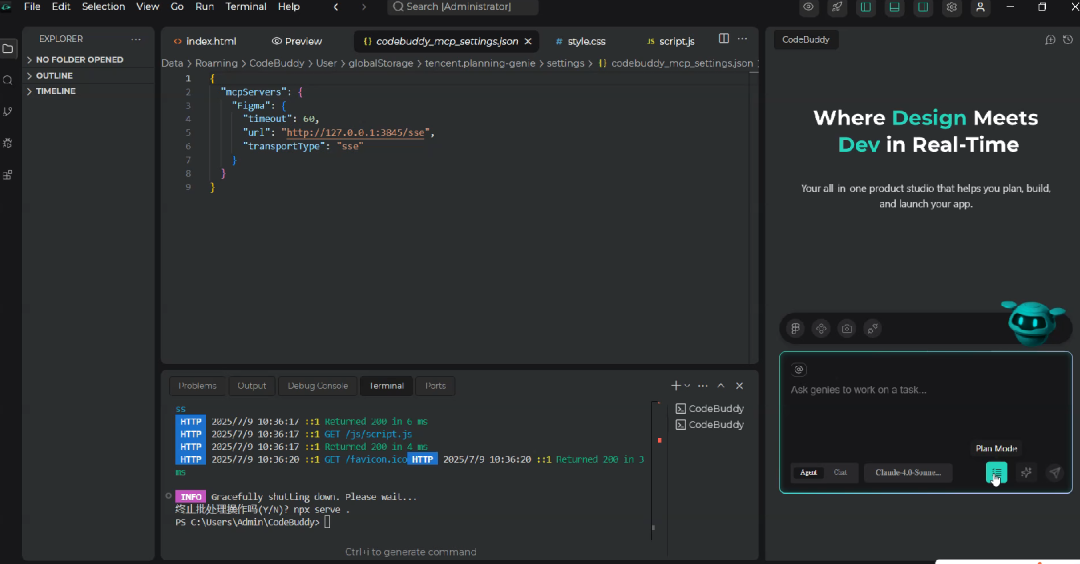
Task: Split the editor to the right
Action: (724, 39)
